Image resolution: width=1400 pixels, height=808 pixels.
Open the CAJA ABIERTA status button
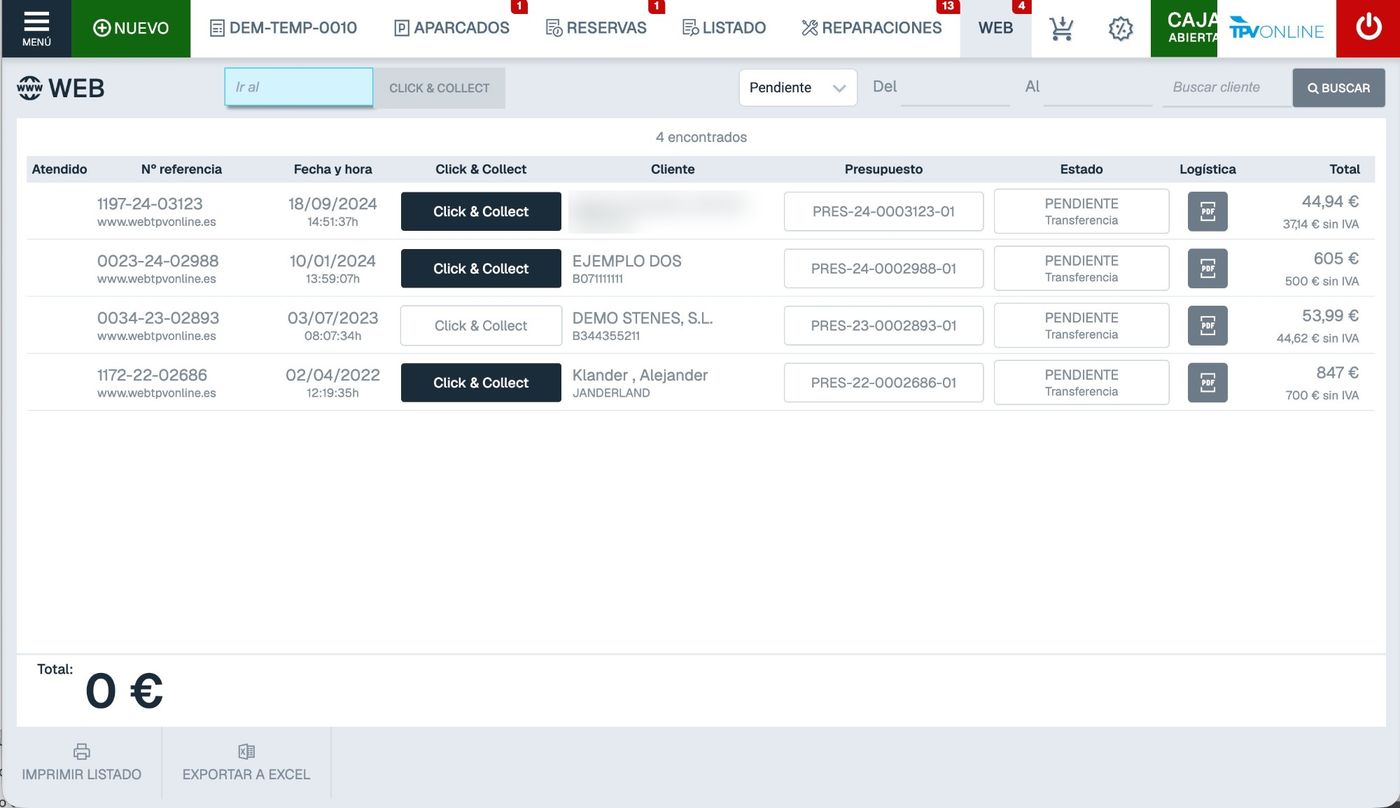tap(1184, 28)
